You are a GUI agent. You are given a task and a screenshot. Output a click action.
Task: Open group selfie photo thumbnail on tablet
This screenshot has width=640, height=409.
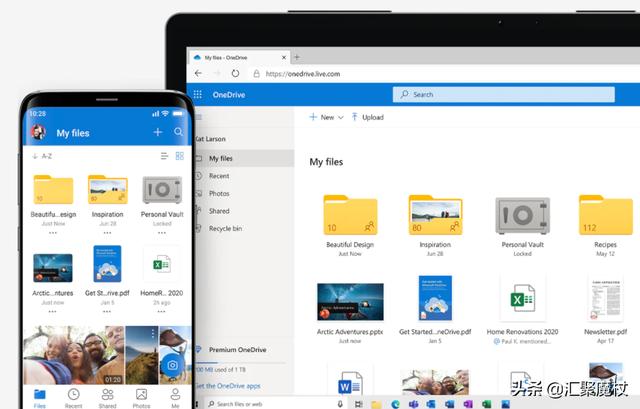tap(435, 382)
